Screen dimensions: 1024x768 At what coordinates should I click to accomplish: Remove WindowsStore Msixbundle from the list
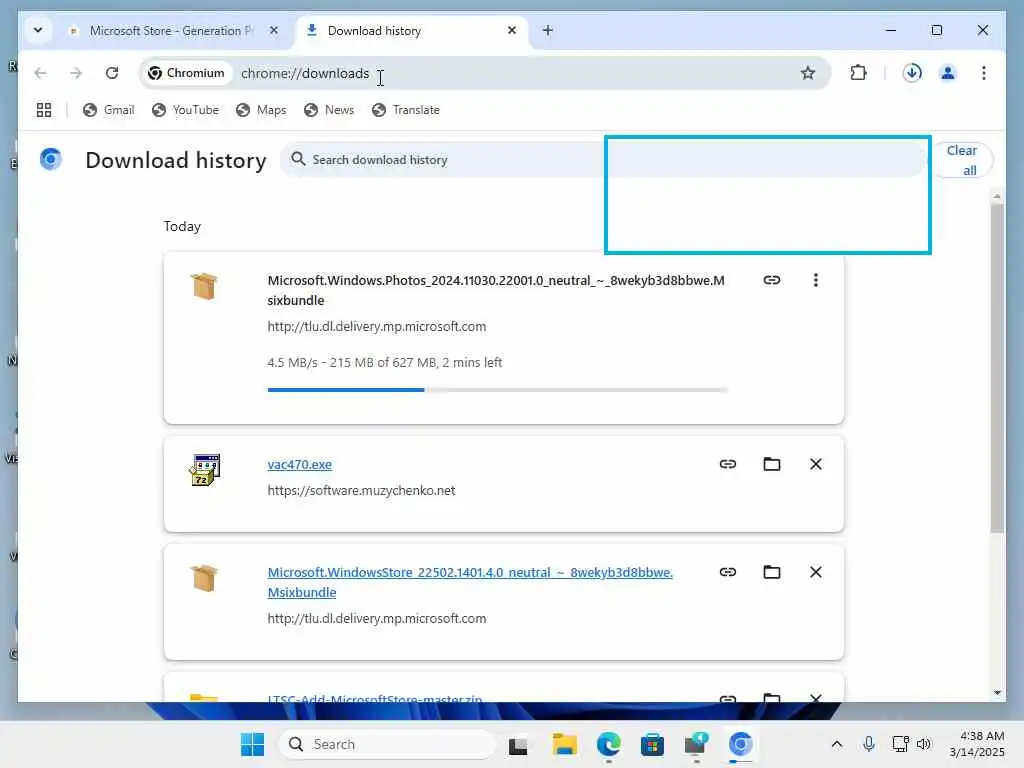click(816, 572)
